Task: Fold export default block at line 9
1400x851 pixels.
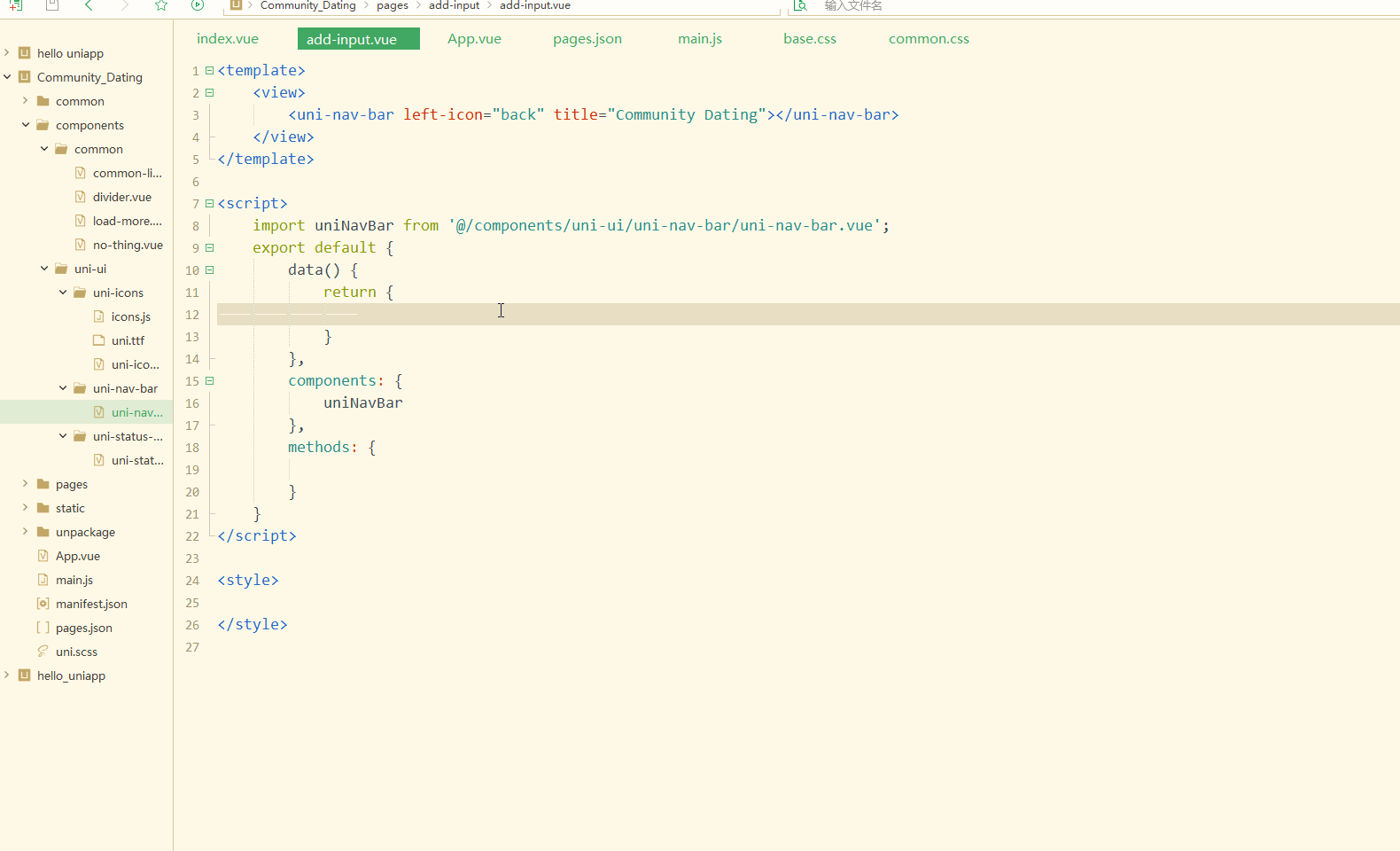Action: click(x=210, y=247)
